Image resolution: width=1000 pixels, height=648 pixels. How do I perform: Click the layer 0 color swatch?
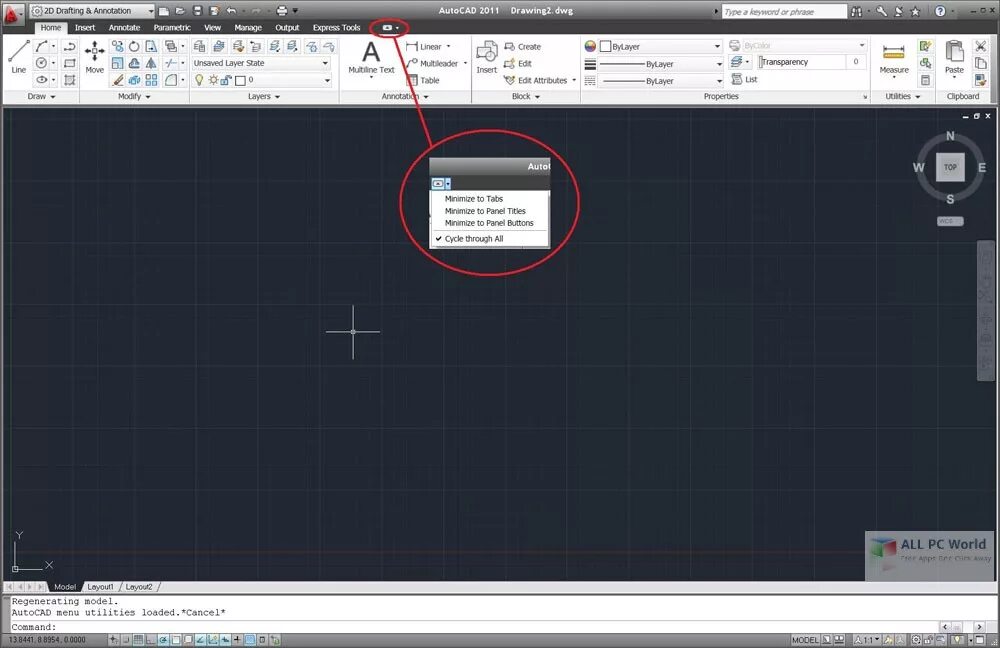click(240, 80)
